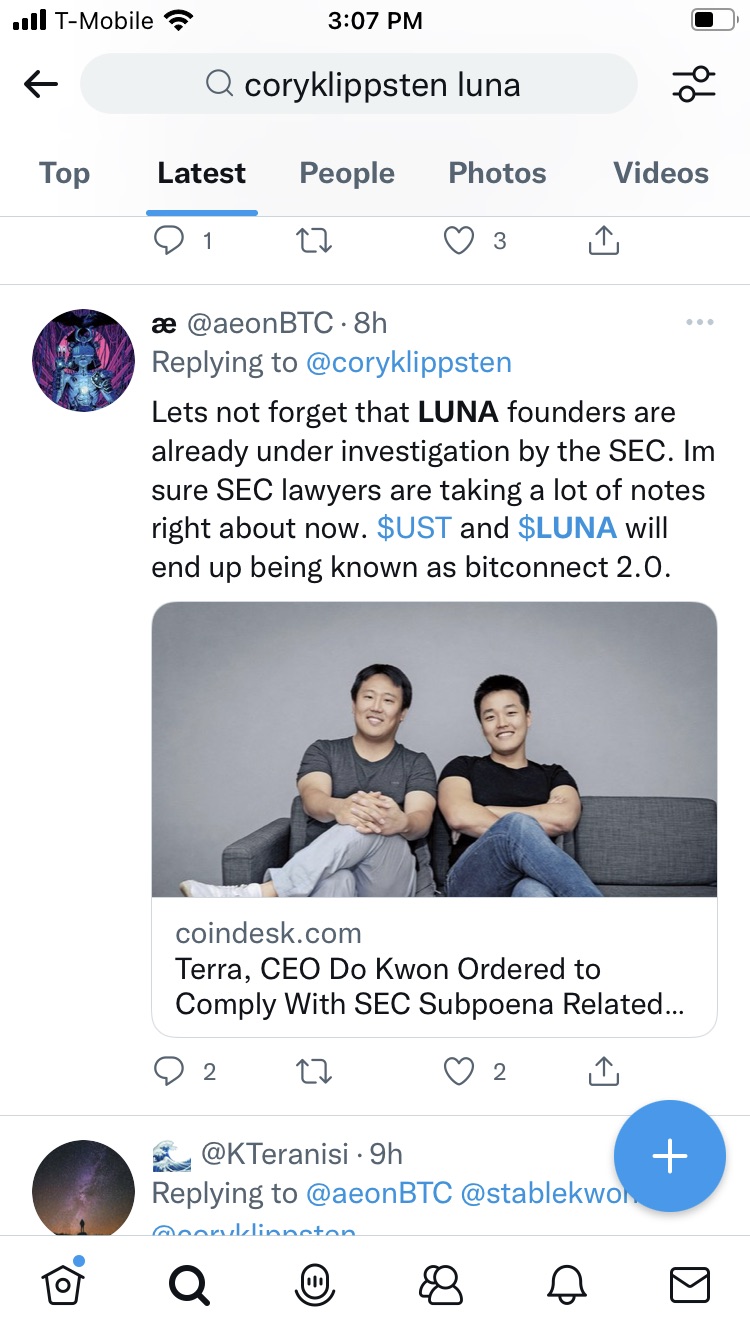The image size is (750, 1334).
Task: Switch to the Top tab
Action: (64, 173)
